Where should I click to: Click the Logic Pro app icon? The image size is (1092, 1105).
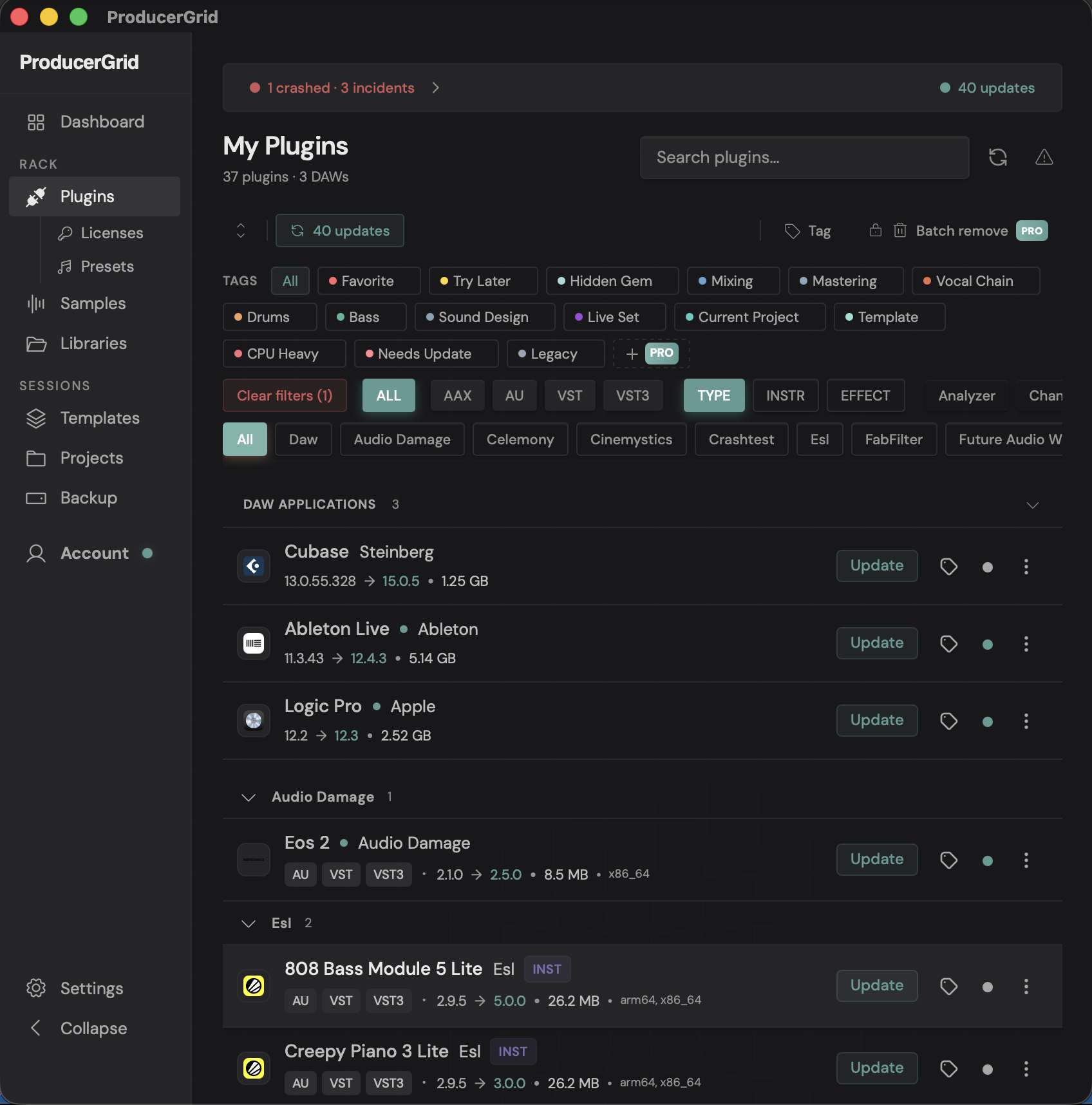(254, 721)
